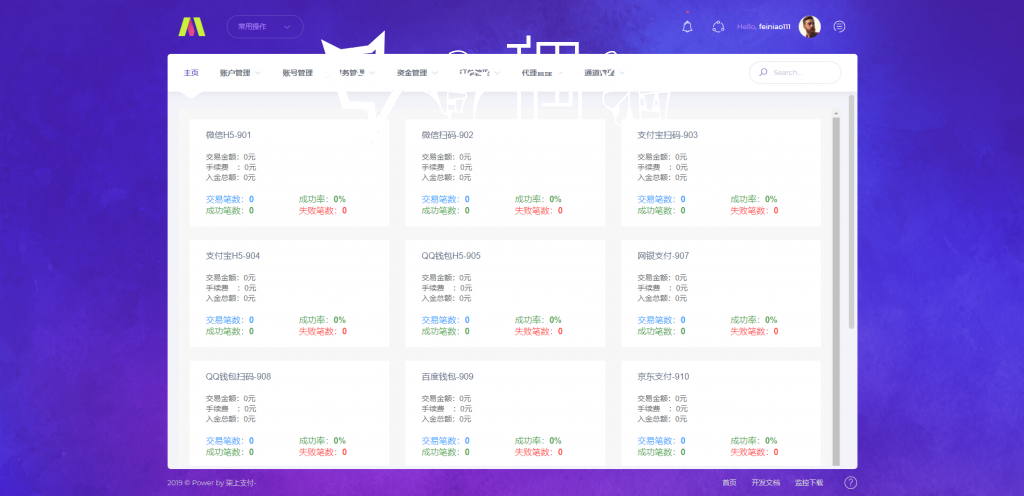This screenshot has width=1024, height=496.
Task: Click 手续费 in the QQ钱包H5-905 card
Action: pos(447,288)
